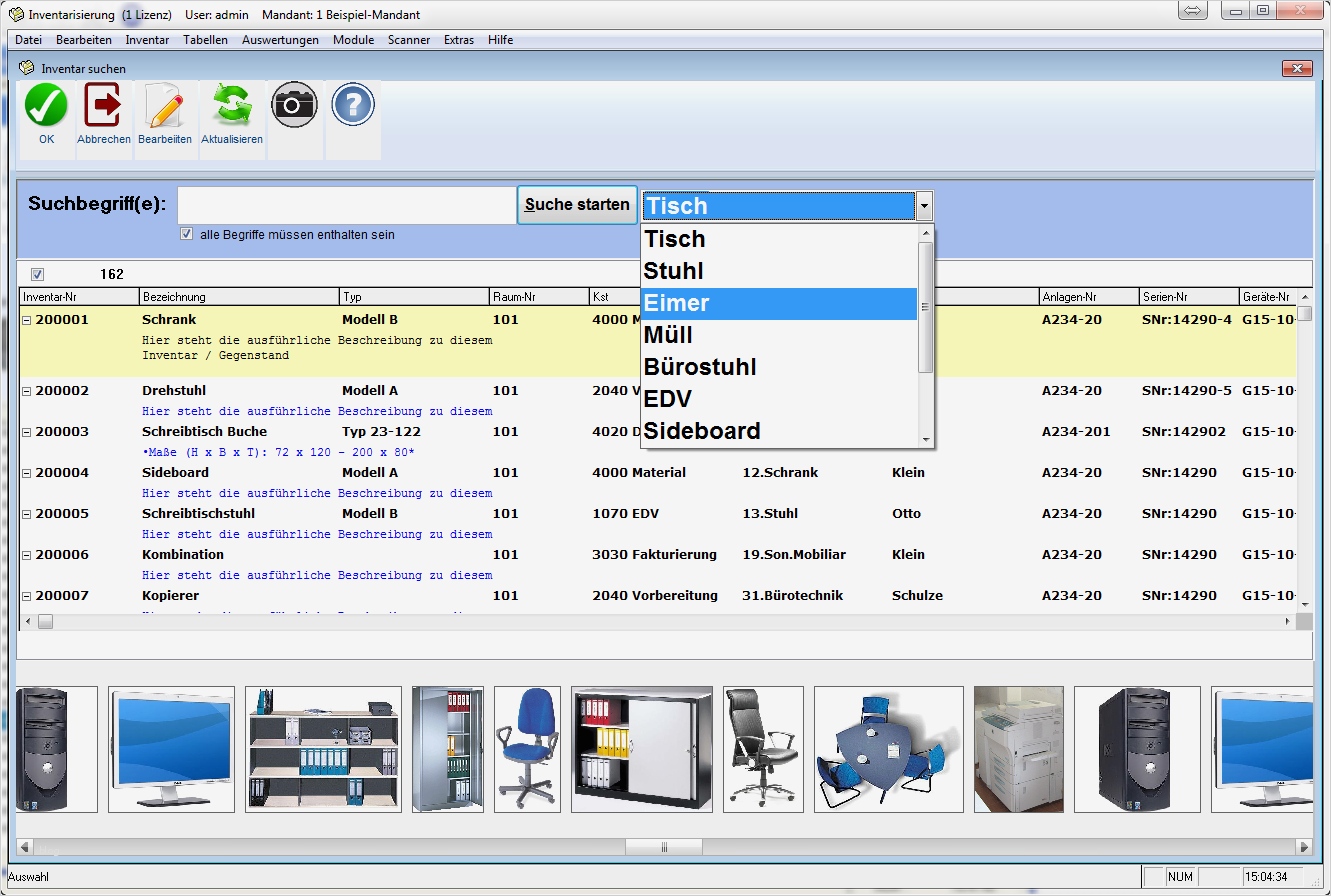Click the 'Suche starten' button
1331x896 pixels.
tap(577, 204)
